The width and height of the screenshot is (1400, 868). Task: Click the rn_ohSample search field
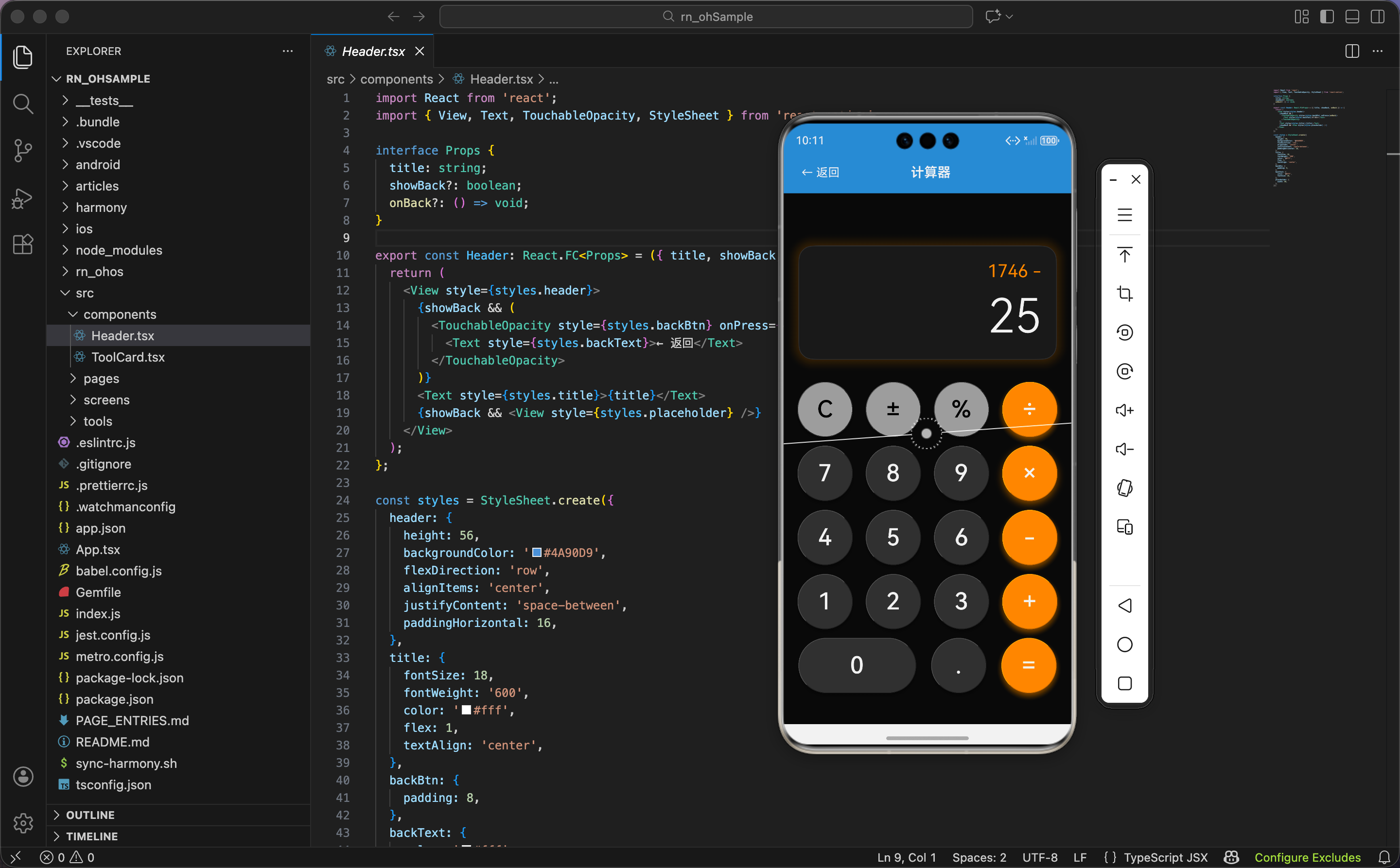(706, 17)
